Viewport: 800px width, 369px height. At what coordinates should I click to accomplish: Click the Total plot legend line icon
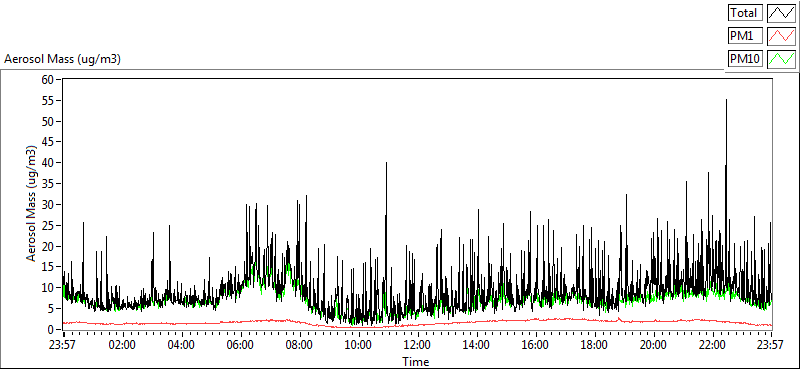click(781, 13)
